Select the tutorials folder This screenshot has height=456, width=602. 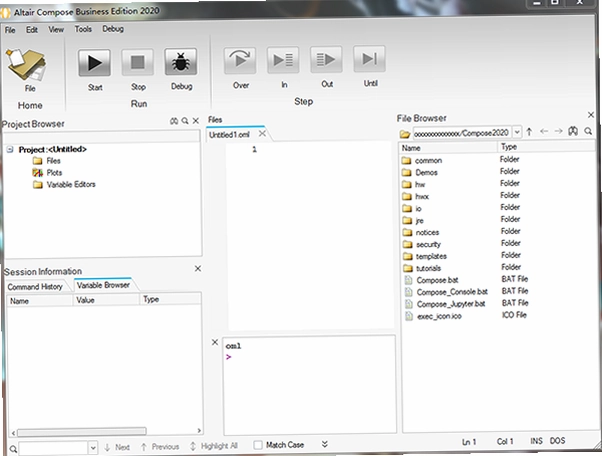(x=428, y=268)
